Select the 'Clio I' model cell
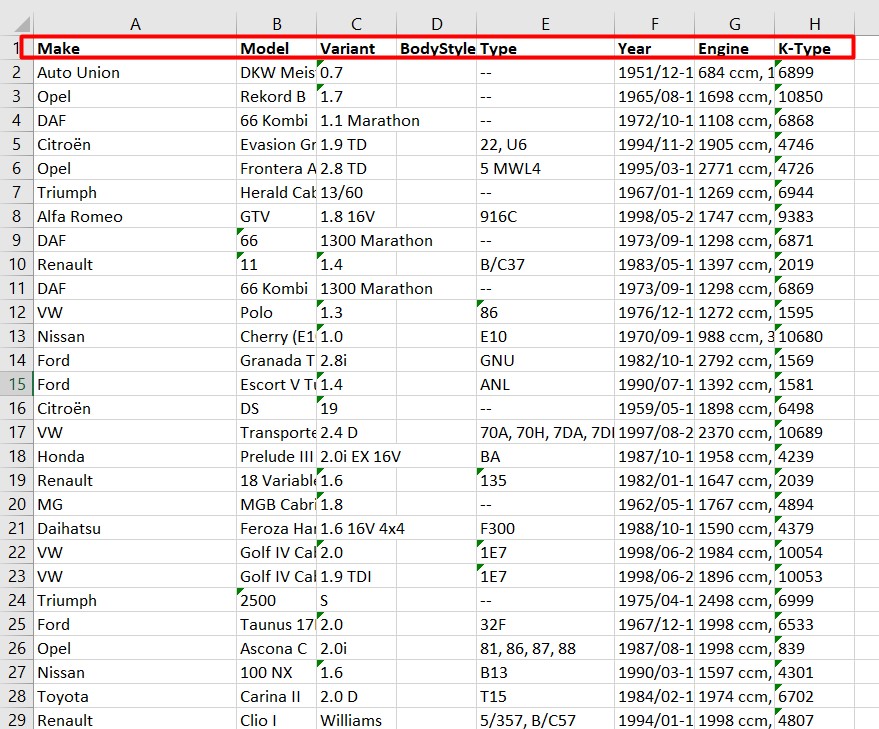The height and width of the screenshot is (729, 879). (276, 719)
